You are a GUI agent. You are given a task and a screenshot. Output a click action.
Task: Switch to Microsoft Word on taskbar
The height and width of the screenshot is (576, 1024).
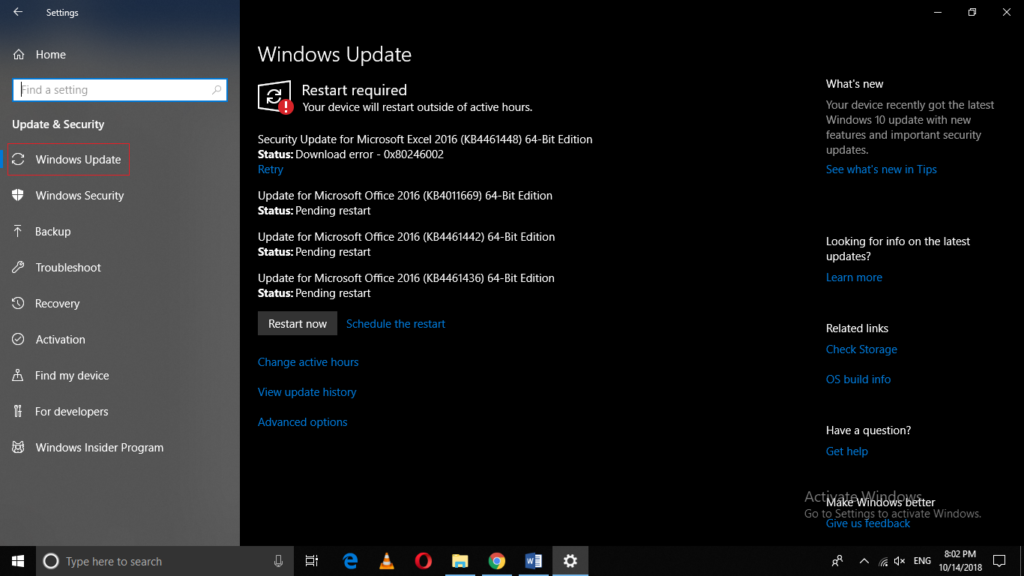point(533,561)
